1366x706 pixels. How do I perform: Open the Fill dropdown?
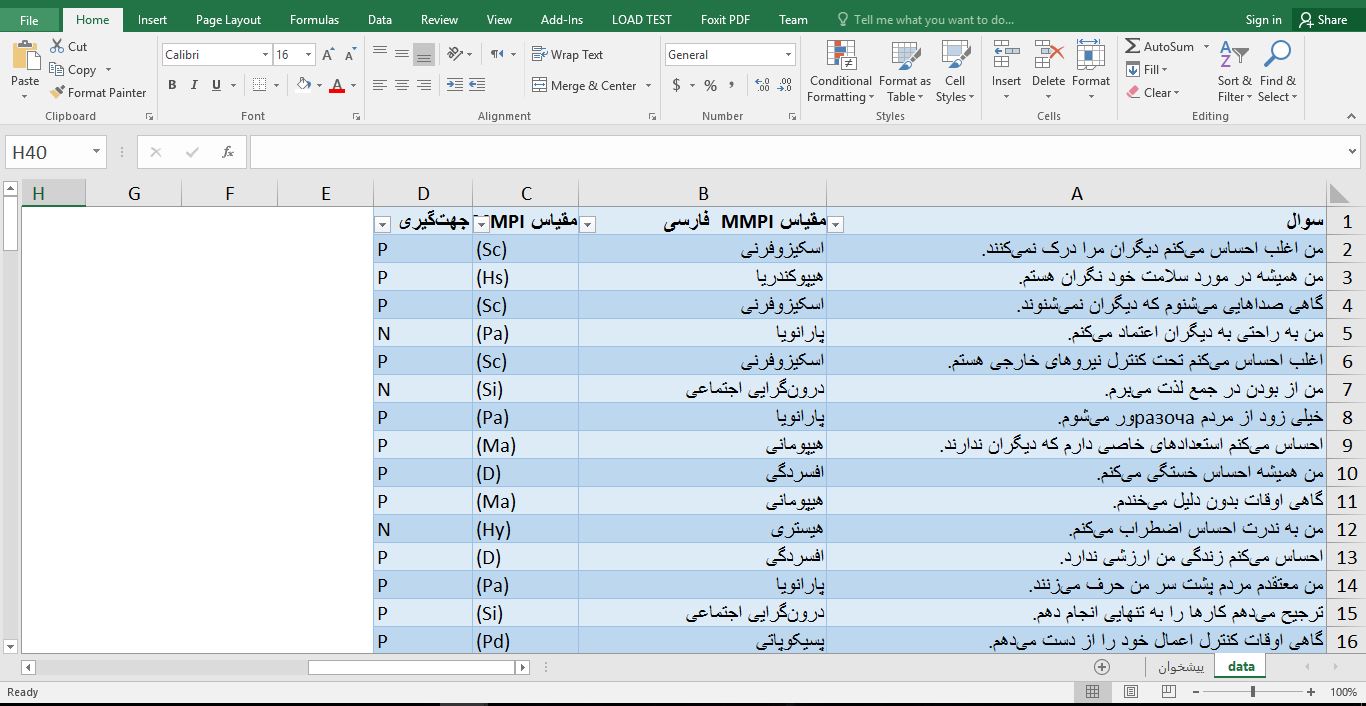pyautogui.click(x=1147, y=69)
